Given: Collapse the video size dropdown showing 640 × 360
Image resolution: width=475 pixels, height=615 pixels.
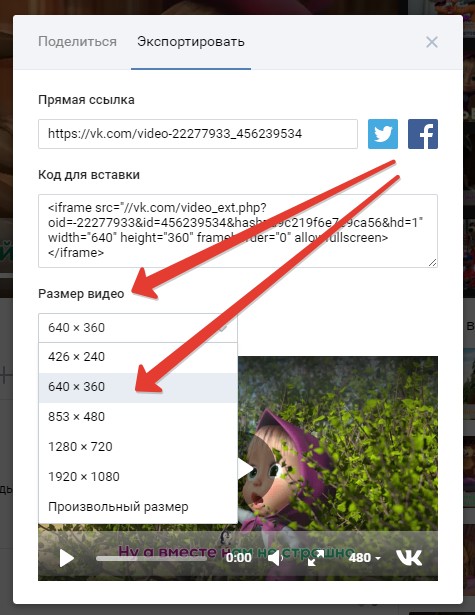Looking at the screenshot, I should 138,328.
